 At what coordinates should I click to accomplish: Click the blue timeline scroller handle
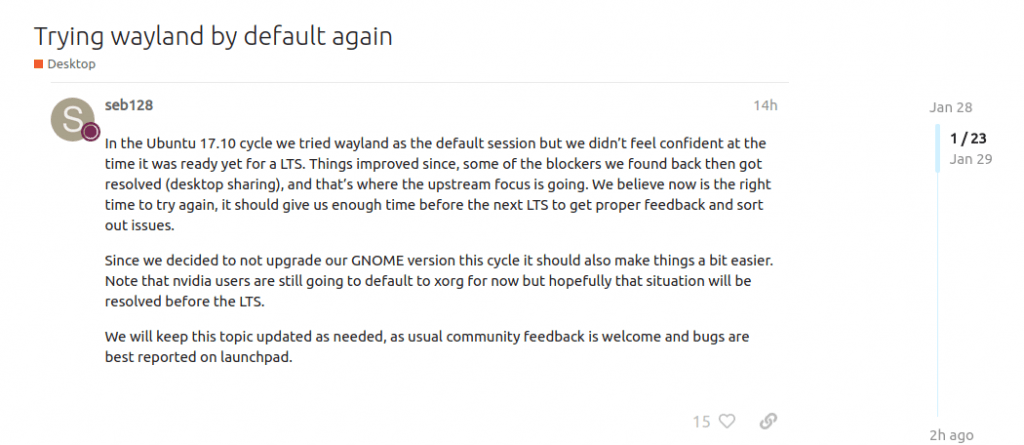pos(938,148)
